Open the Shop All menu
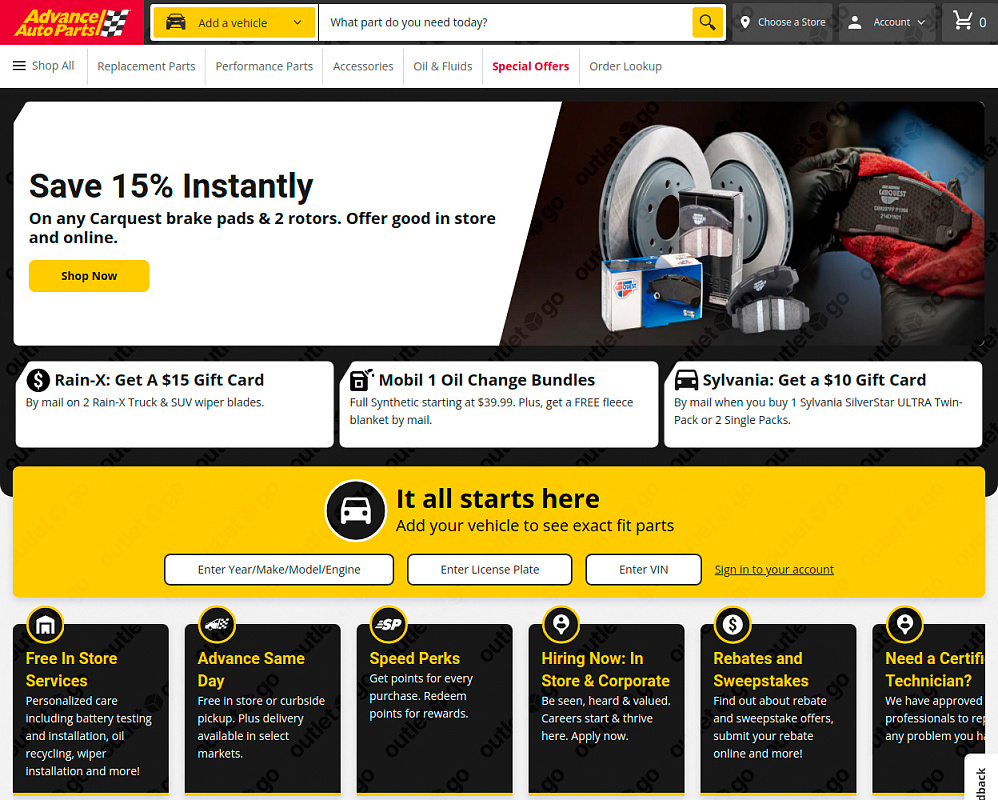 43,66
